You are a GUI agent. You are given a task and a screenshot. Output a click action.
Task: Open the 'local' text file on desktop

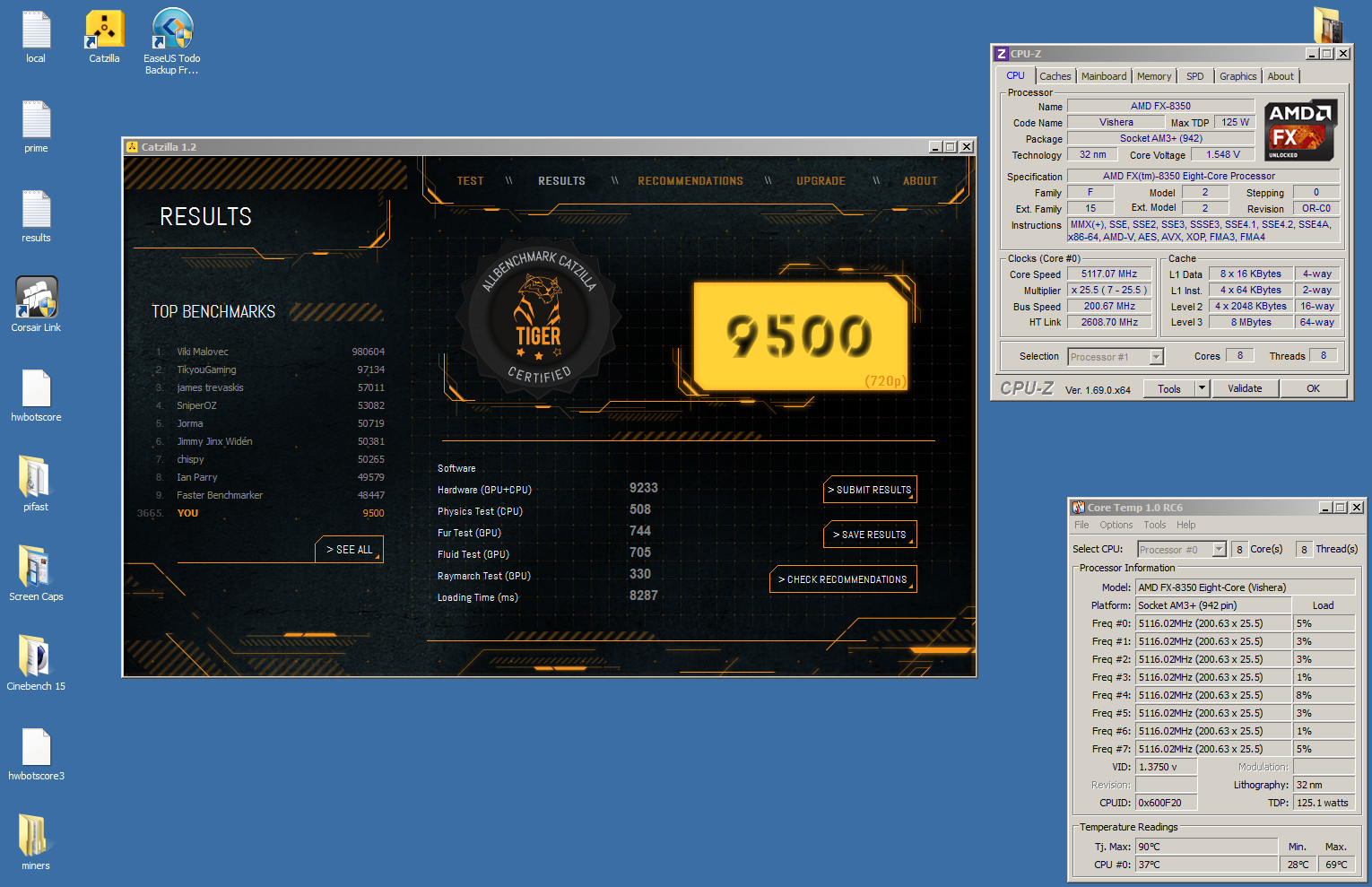pos(36,38)
